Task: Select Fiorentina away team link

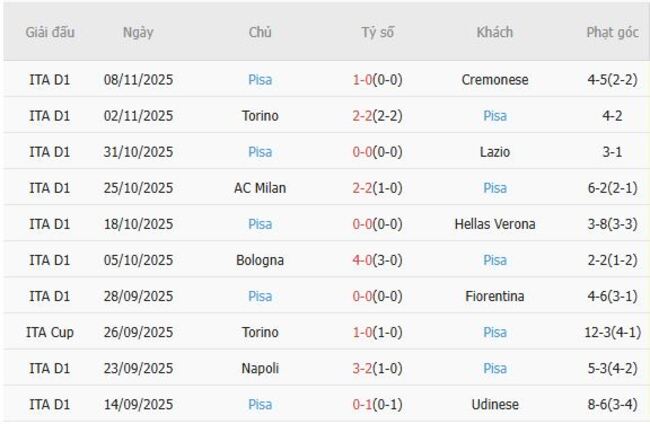Action: point(495,296)
